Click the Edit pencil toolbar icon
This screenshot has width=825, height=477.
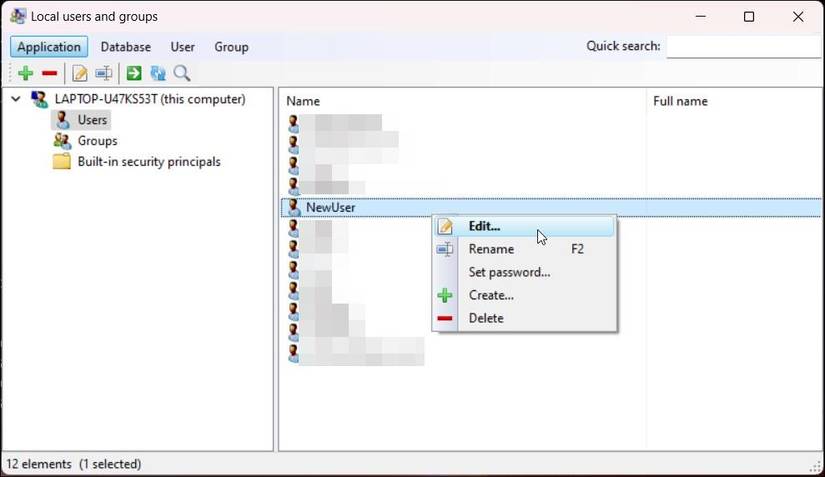click(79, 73)
